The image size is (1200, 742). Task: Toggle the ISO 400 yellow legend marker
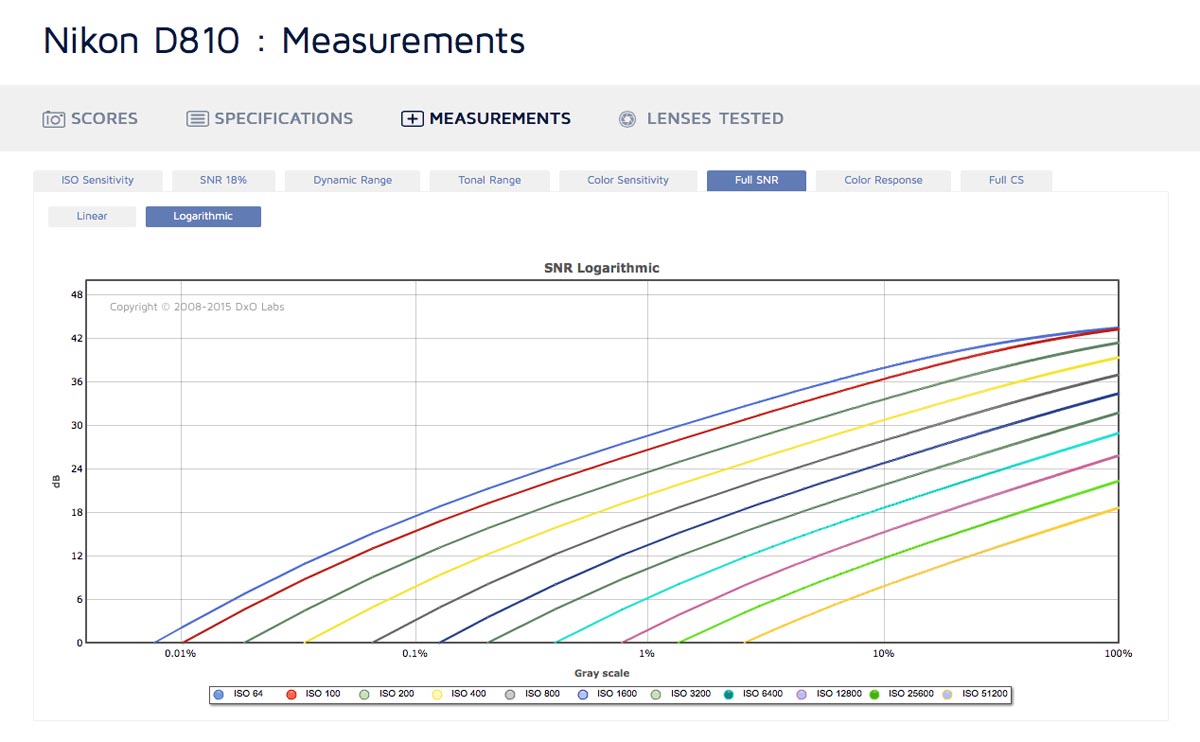[x=437, y=694]
